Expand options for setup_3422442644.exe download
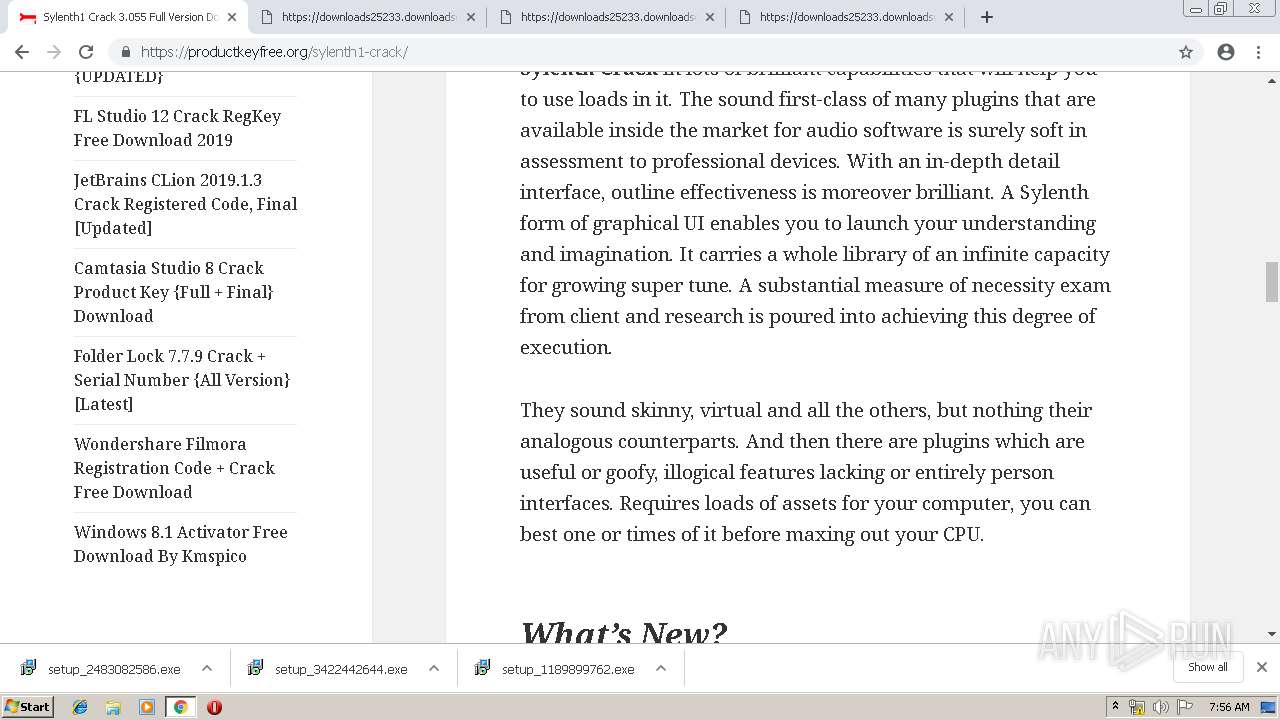This screenshot has height=720, width=1280. (x=434, y=669)
